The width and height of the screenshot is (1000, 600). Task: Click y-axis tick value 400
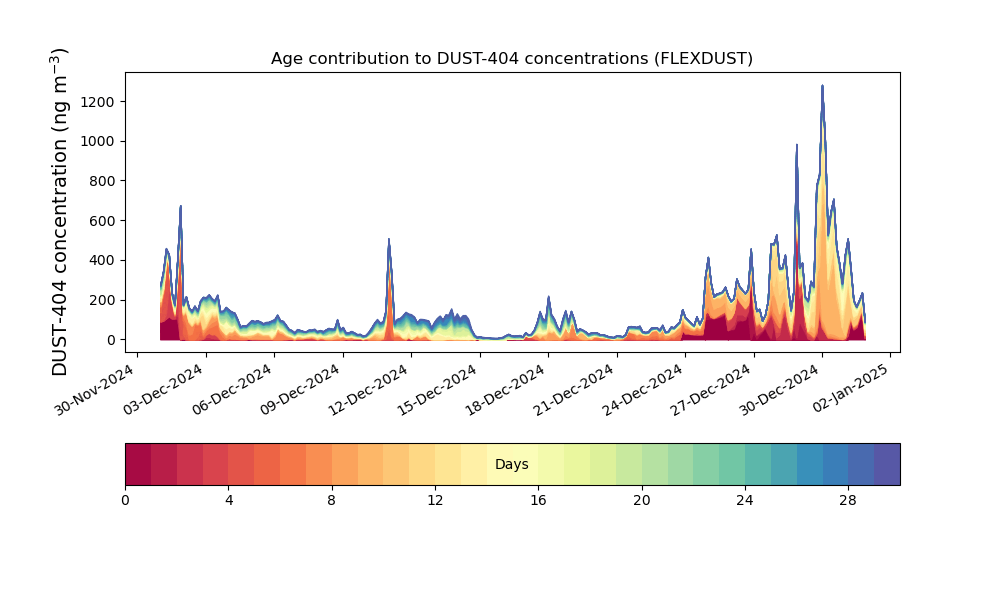102,260
